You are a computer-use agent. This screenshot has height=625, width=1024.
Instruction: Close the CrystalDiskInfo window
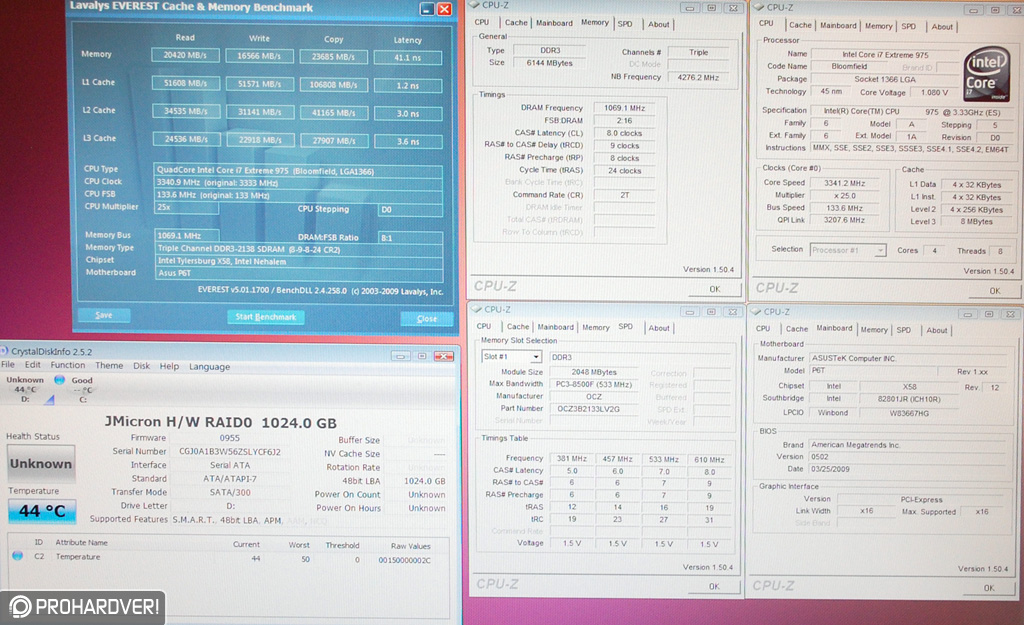[443, 356]
